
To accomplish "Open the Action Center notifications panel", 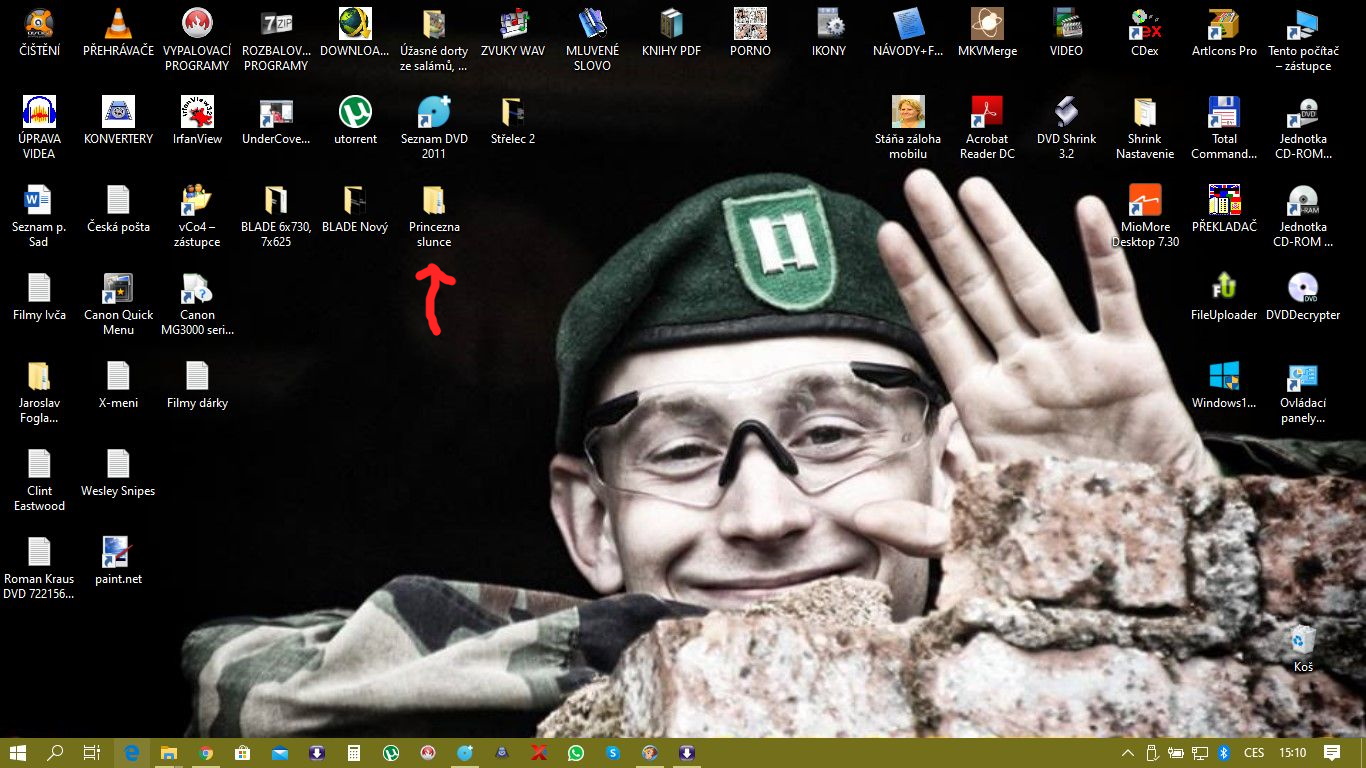I will click(x=1332, y=753).
